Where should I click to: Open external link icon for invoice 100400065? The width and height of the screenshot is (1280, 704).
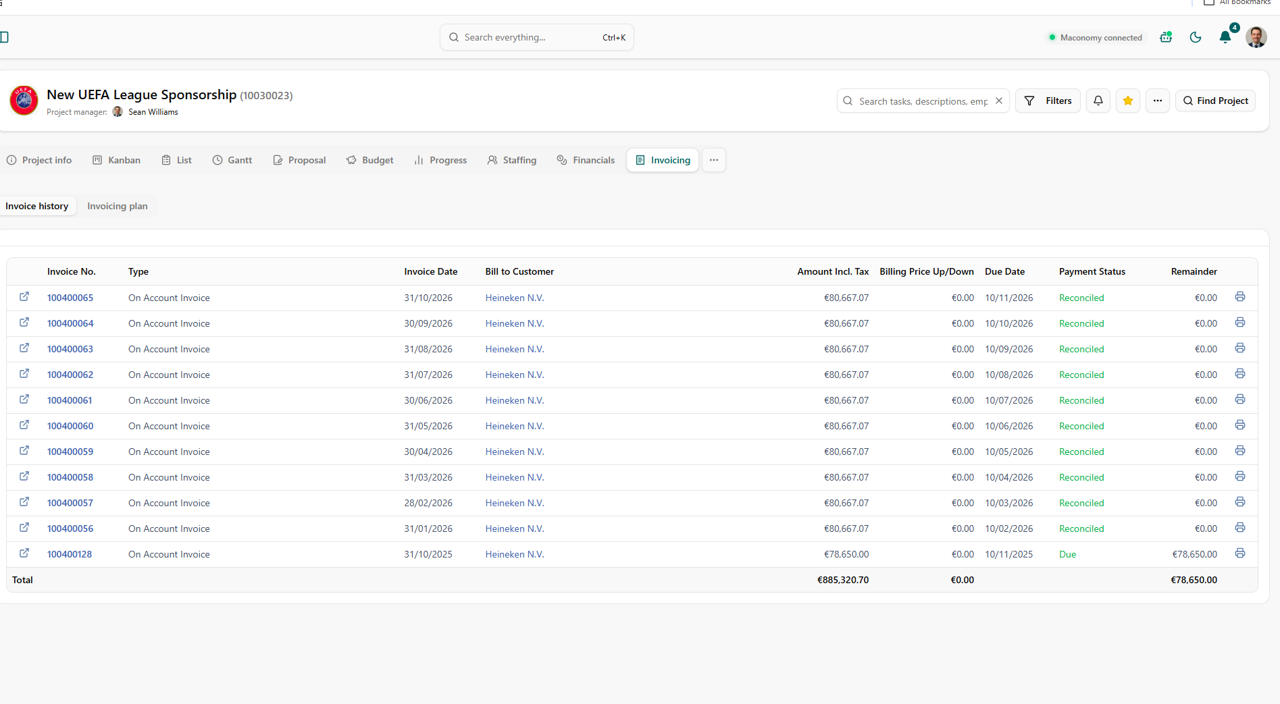click(x=24, y=297)
